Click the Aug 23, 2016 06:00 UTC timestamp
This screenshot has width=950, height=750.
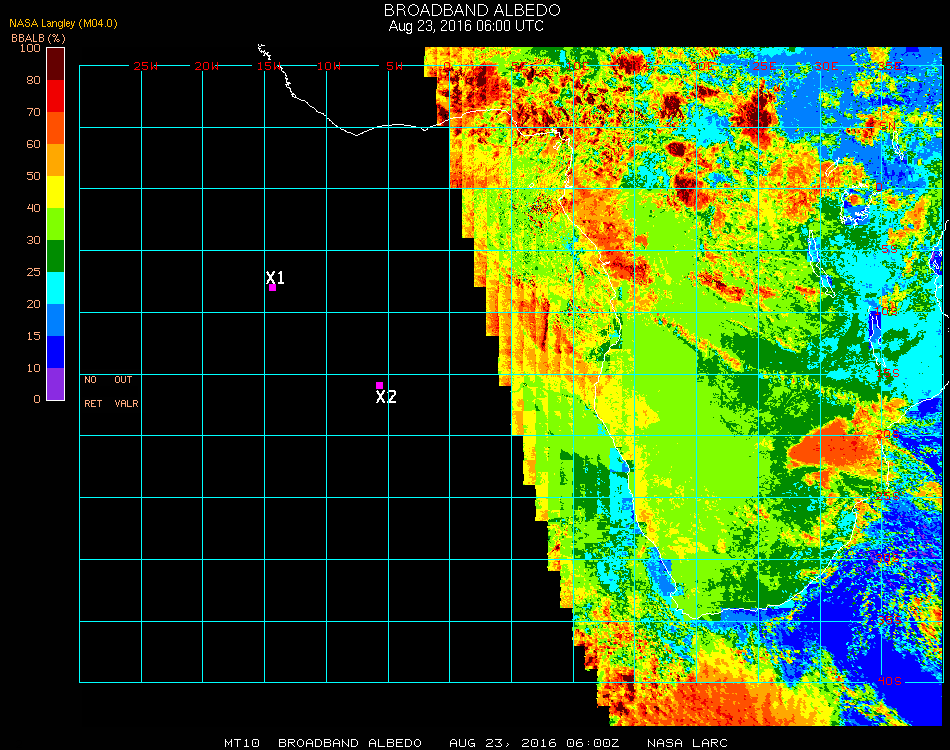coord(466,26)
